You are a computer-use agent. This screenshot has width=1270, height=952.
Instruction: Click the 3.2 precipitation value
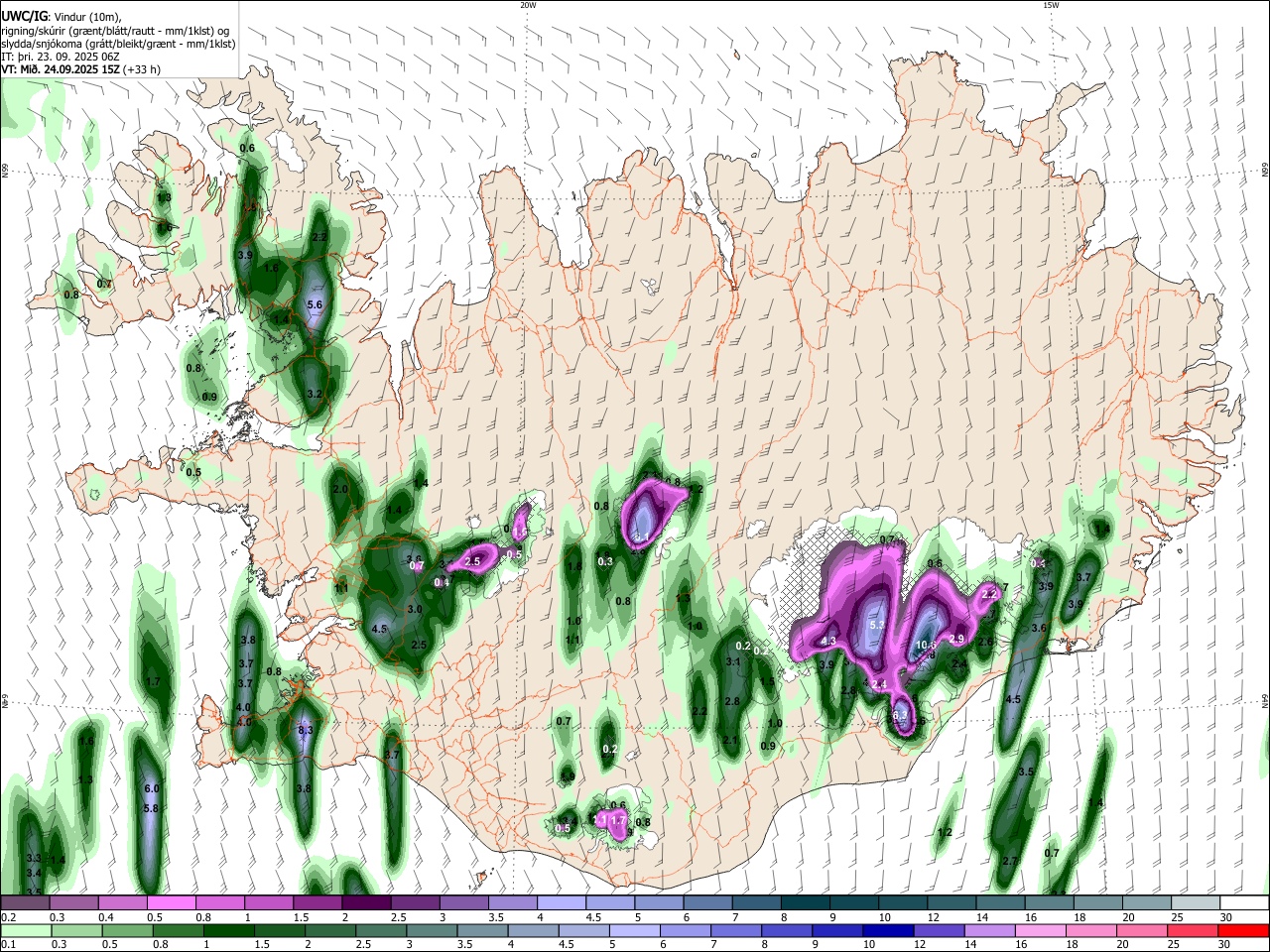pos(315,394)
